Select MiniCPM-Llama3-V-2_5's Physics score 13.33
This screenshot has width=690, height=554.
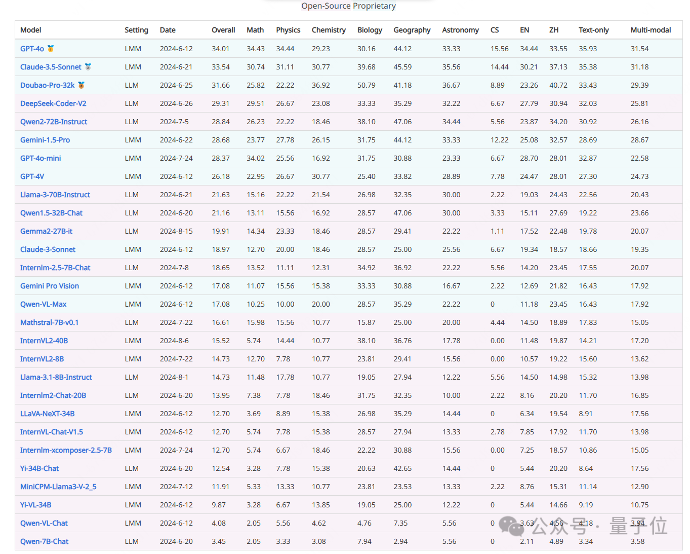pyautogui.click(x=285, y=487)
